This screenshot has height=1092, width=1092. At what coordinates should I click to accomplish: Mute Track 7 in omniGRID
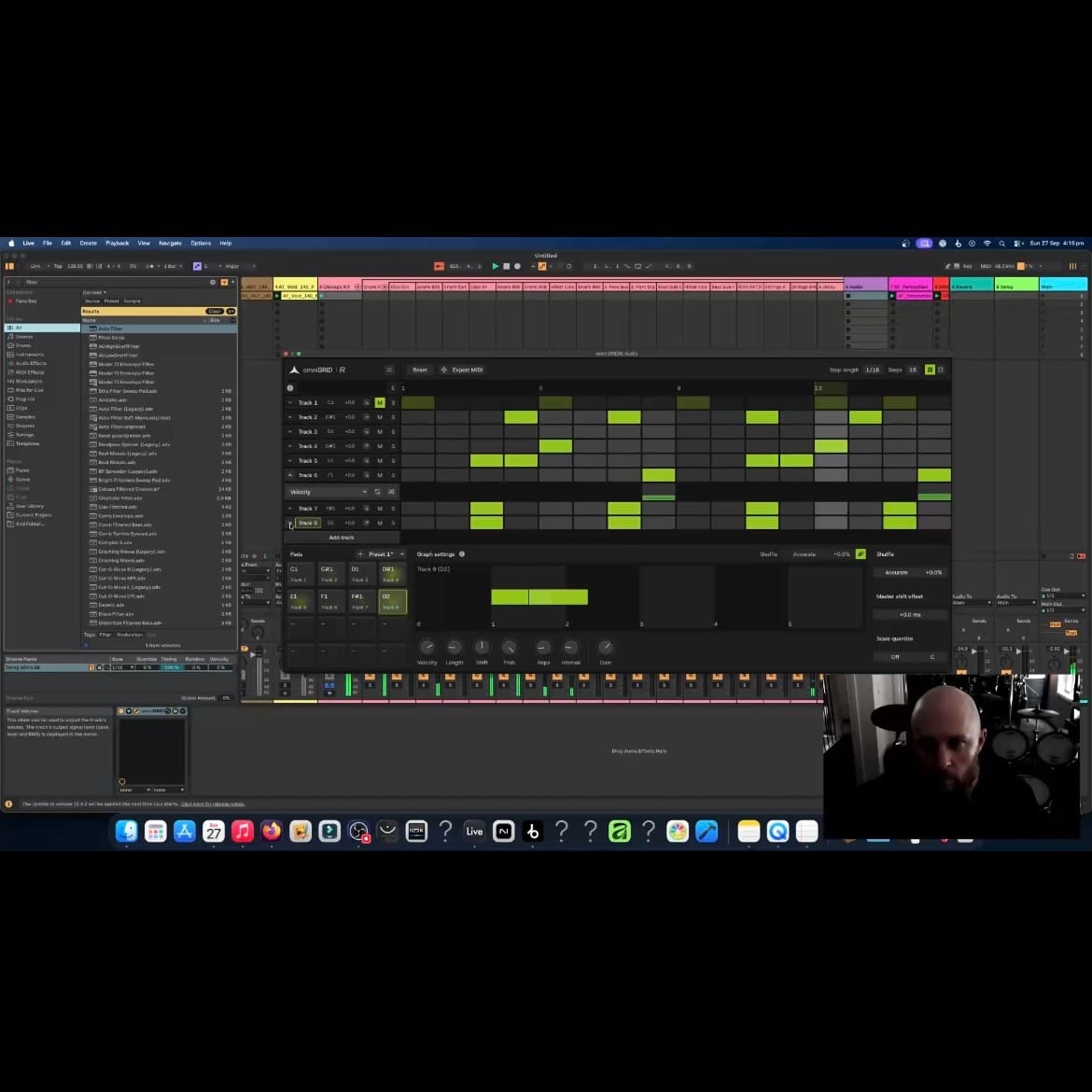[x=380, y=509]
